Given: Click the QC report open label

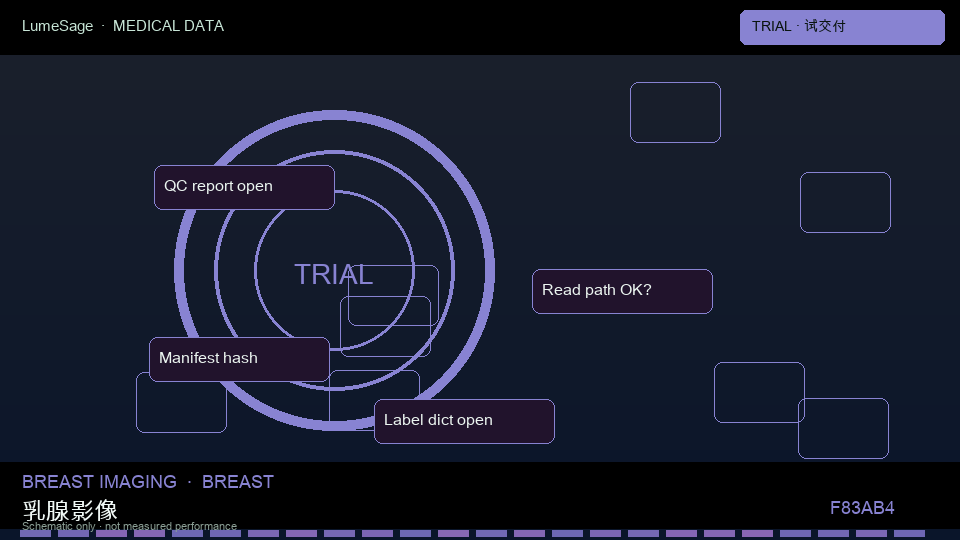Looking at the screenshot, I should pos(244,187).
